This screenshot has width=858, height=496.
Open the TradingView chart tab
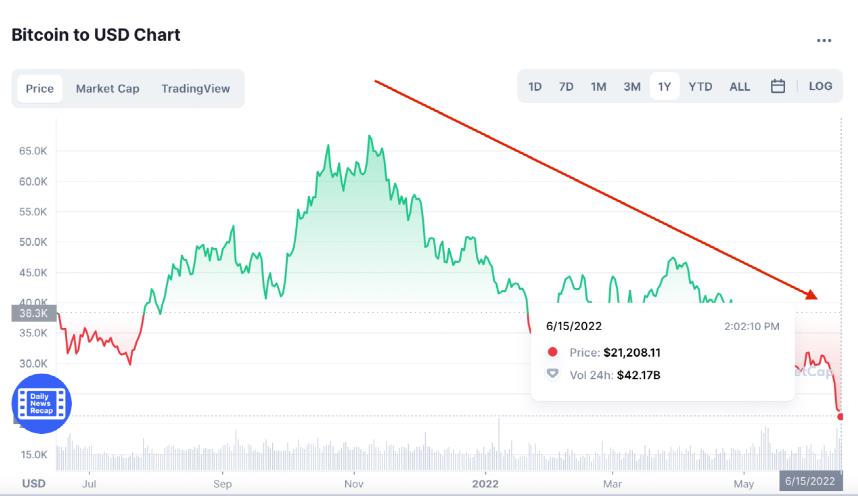(x=195, y=89)
